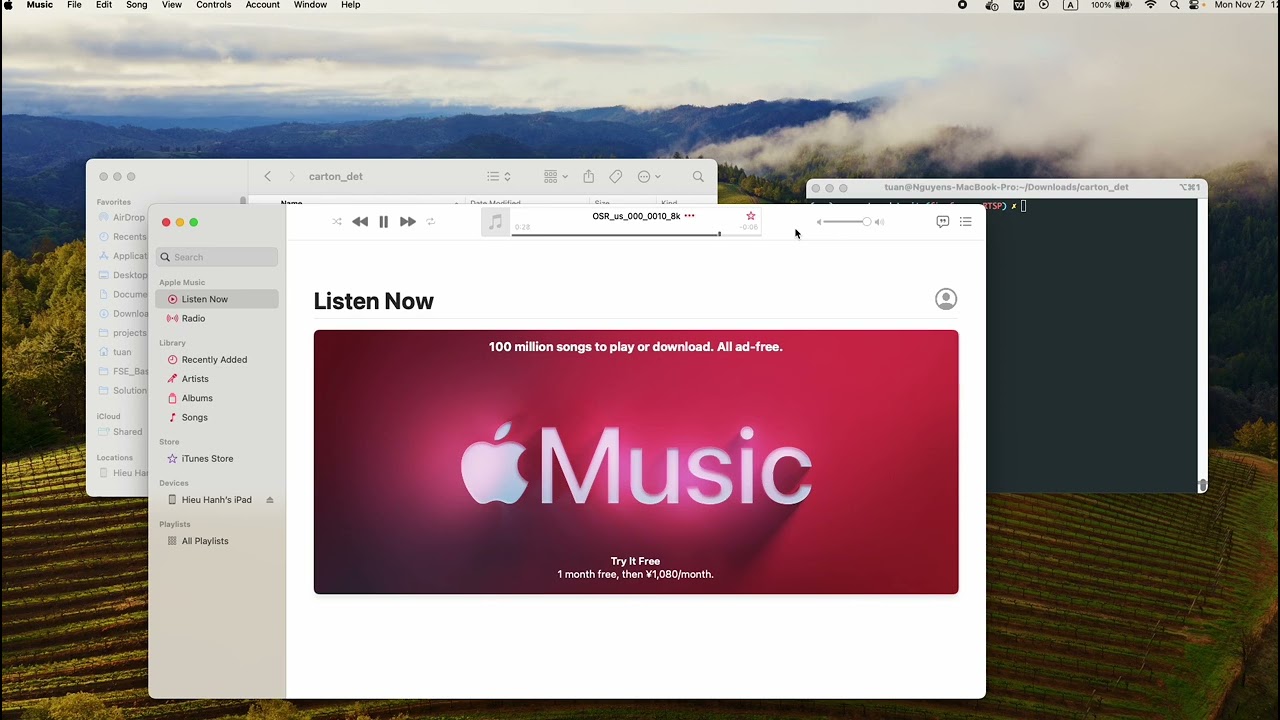This screenshot has height=720, width=1280.
Task: Click the input source A icon
Action: click(x=1070, y=5)
